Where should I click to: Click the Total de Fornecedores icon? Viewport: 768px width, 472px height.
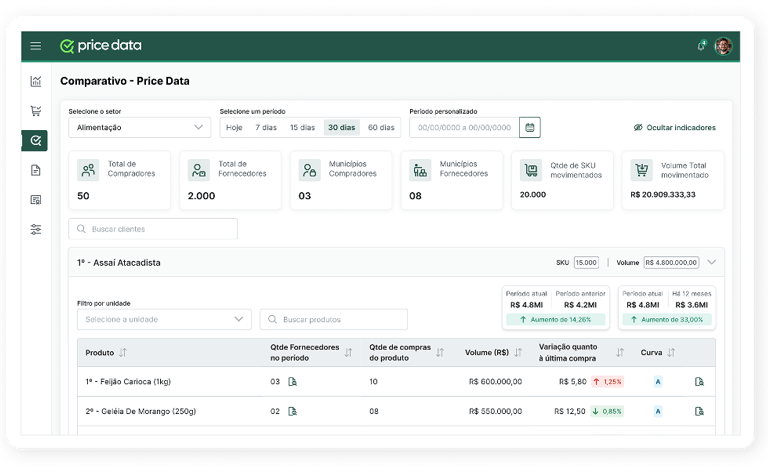[199, 170]
